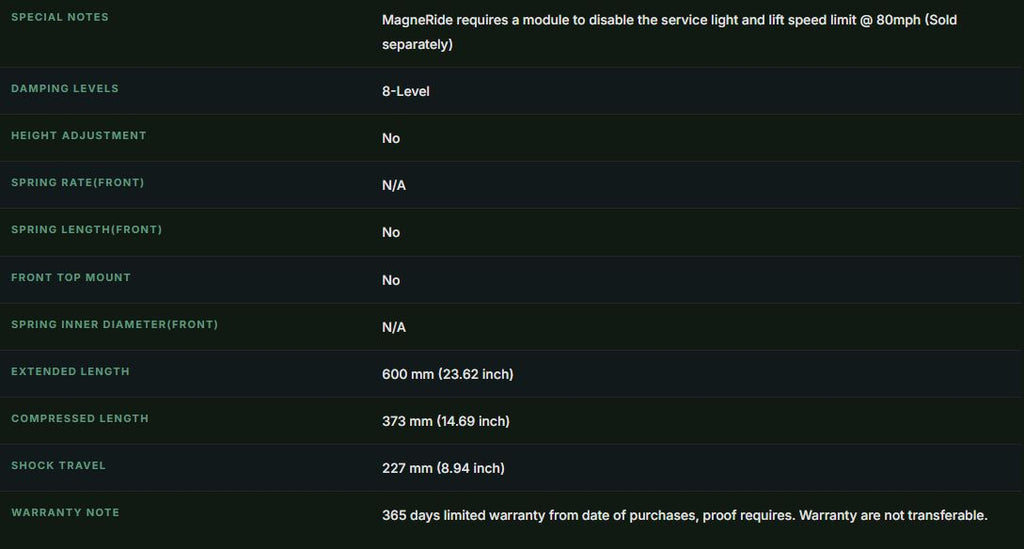This screenshot has height=549, width=1024.
Task: Select the Front Top Mount No value
Action: pyautogui.click(x=391, y=280)
